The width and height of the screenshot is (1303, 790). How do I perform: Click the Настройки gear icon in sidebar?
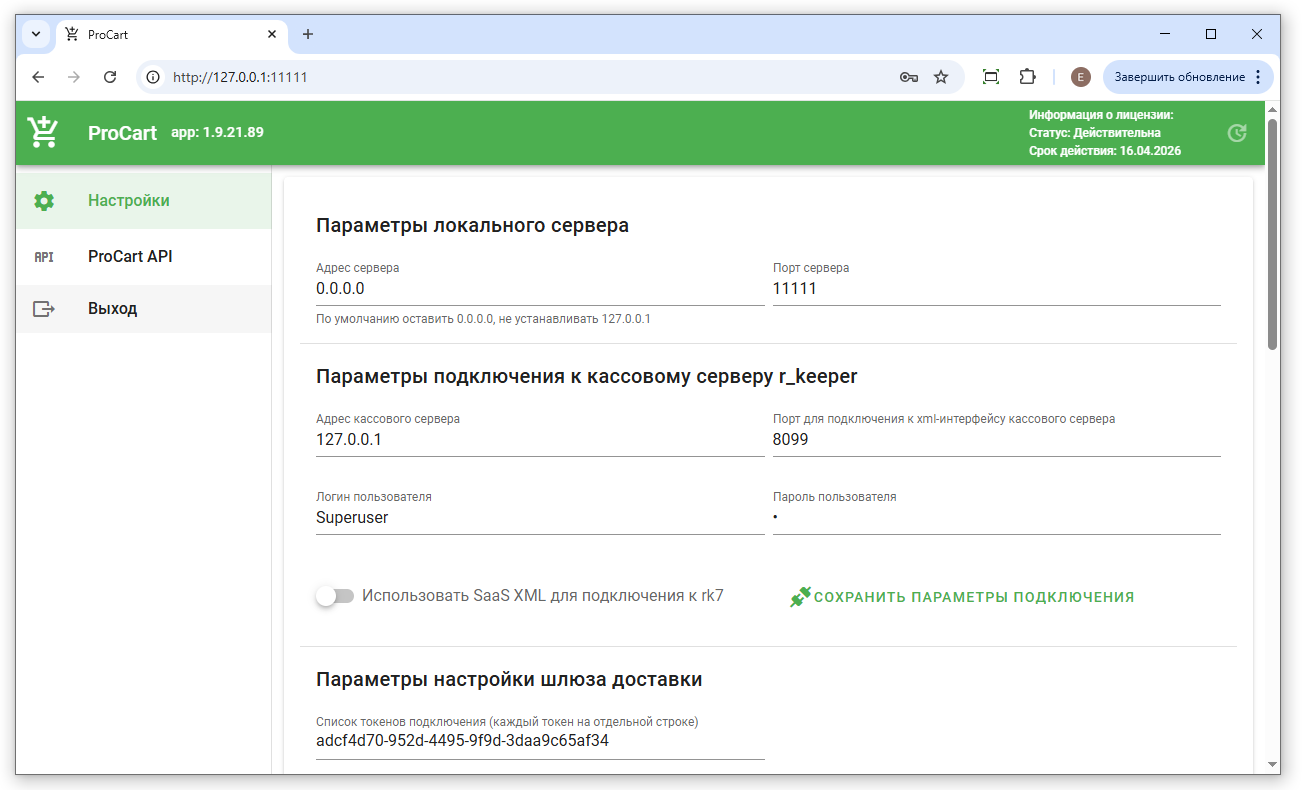point(44,201)
